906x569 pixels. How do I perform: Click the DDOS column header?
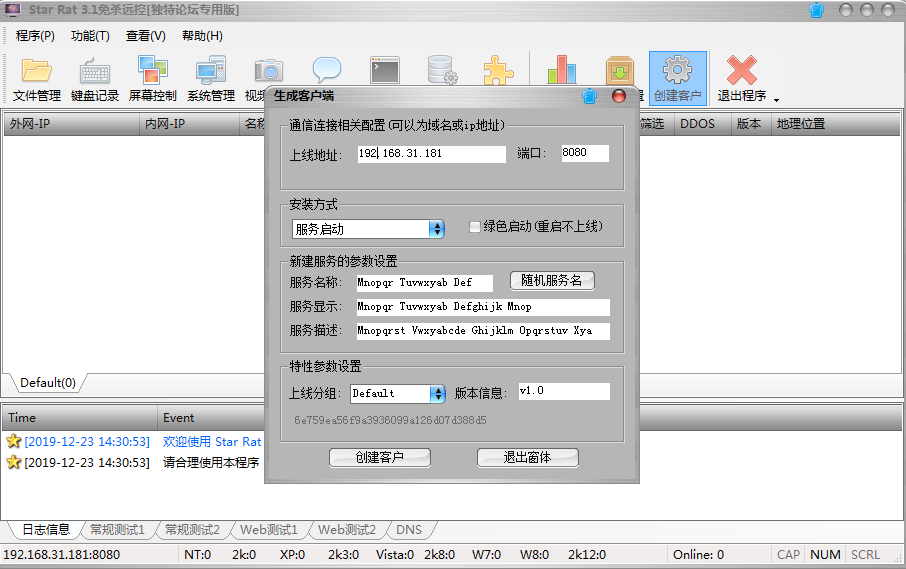(702, 124)
